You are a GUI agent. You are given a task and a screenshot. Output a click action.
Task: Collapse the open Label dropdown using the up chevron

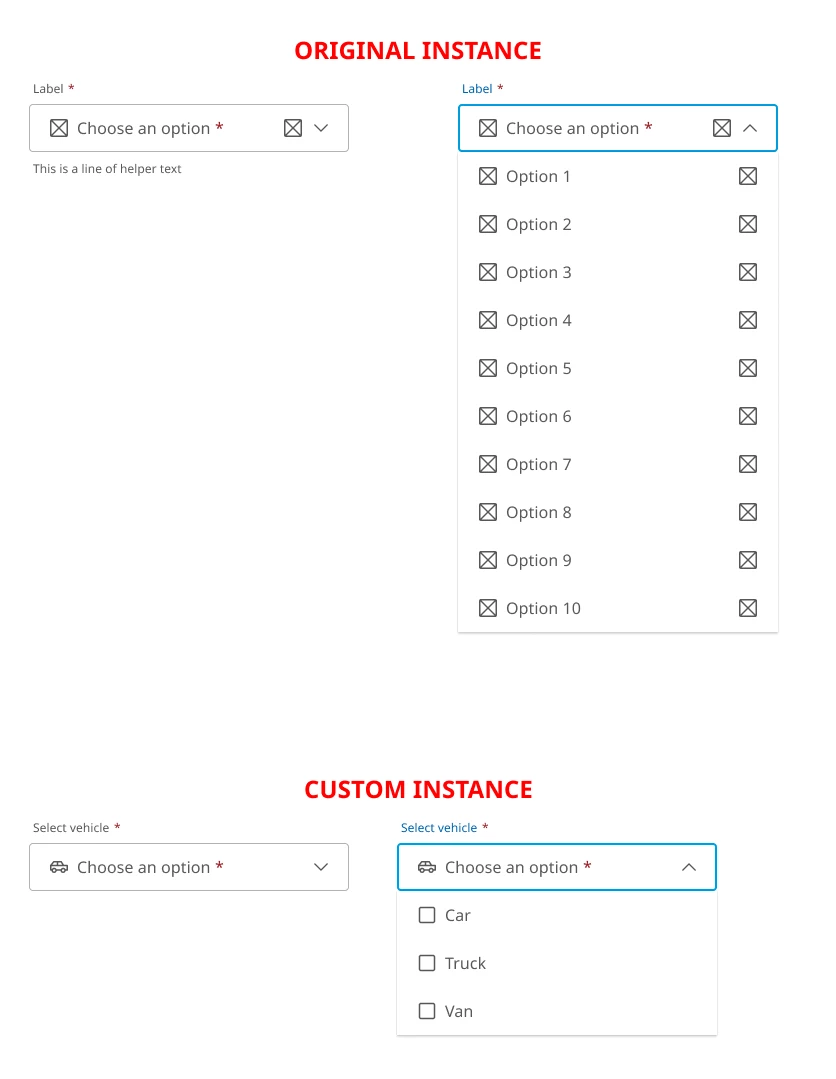[x=750, y=128]
